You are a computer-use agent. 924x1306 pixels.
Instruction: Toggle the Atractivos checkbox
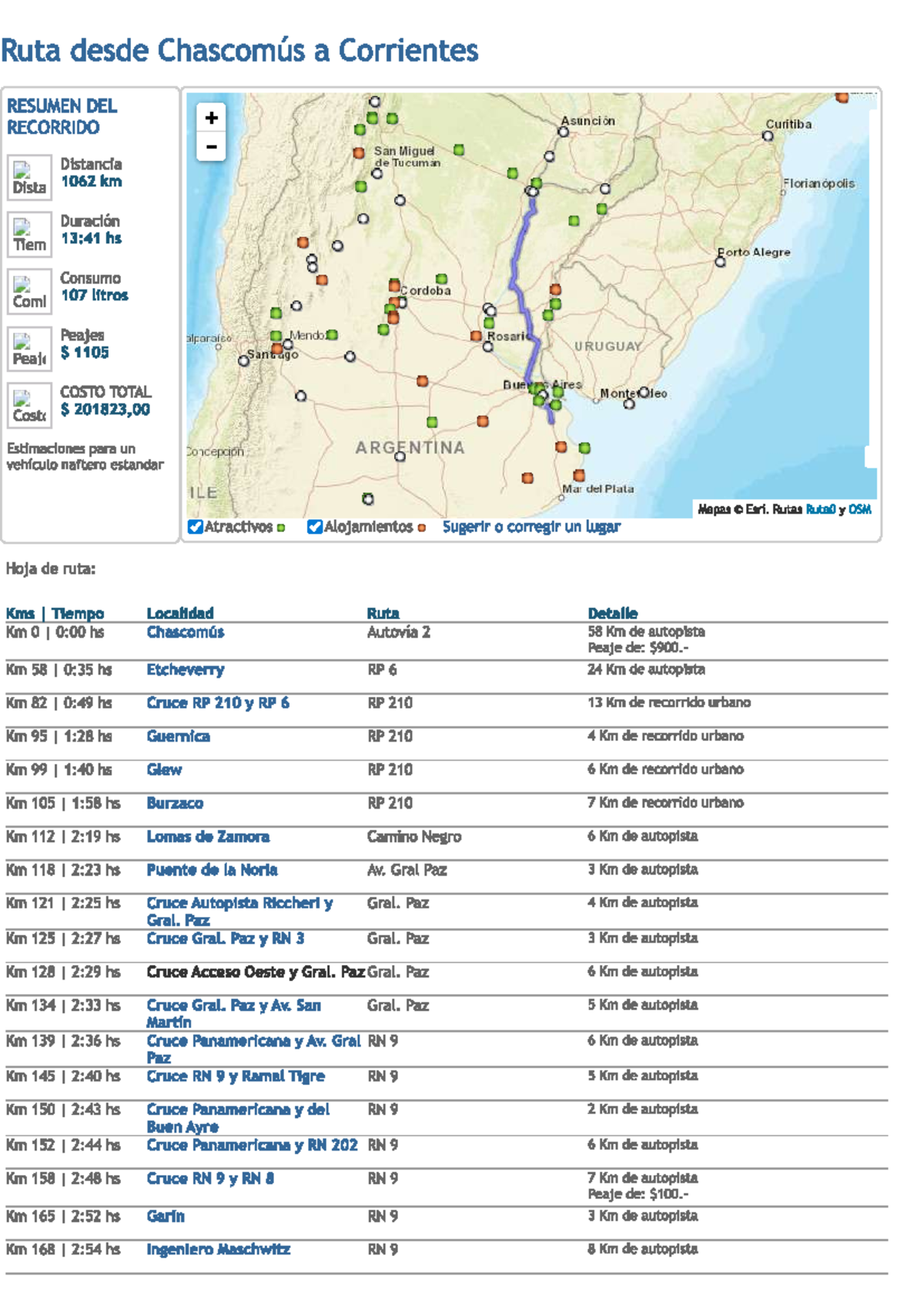[196, 527]
